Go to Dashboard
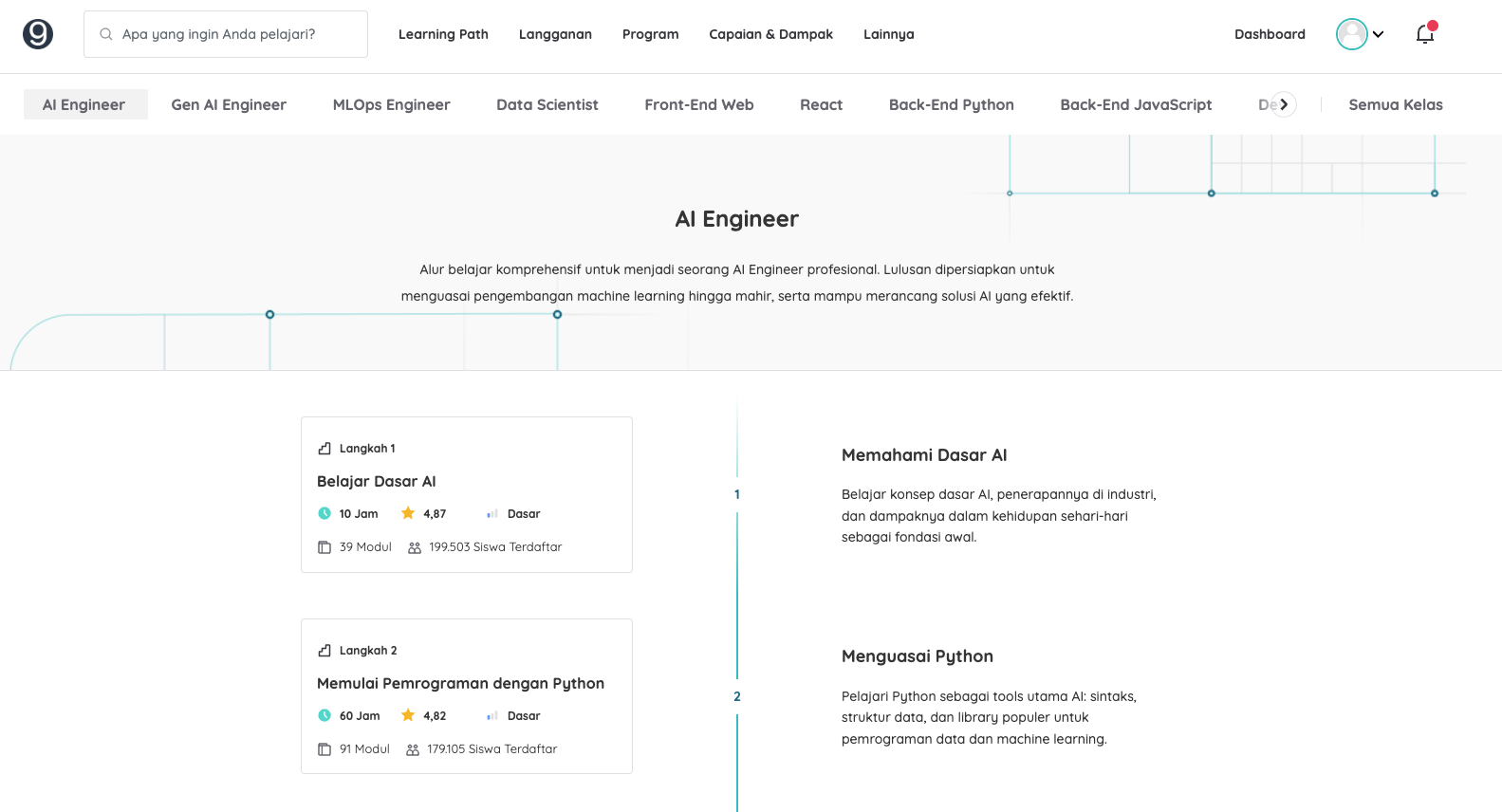The width and height of the screenshot is (1502, 812). (1270, 34)
